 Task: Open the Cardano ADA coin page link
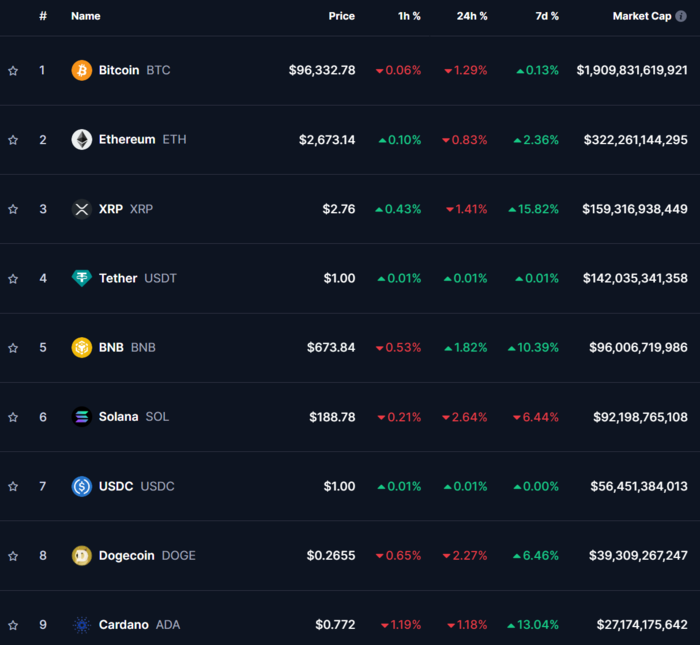[x=139, y=624]
